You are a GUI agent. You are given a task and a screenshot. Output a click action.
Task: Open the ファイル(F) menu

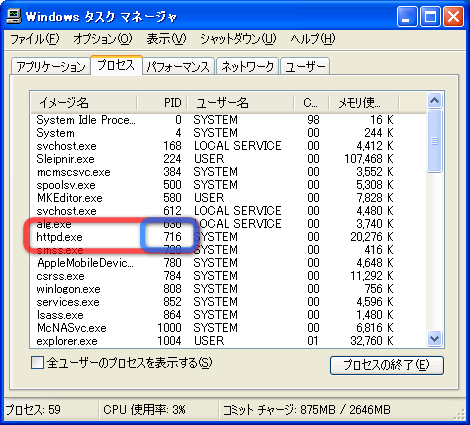(x=35, y=39)
